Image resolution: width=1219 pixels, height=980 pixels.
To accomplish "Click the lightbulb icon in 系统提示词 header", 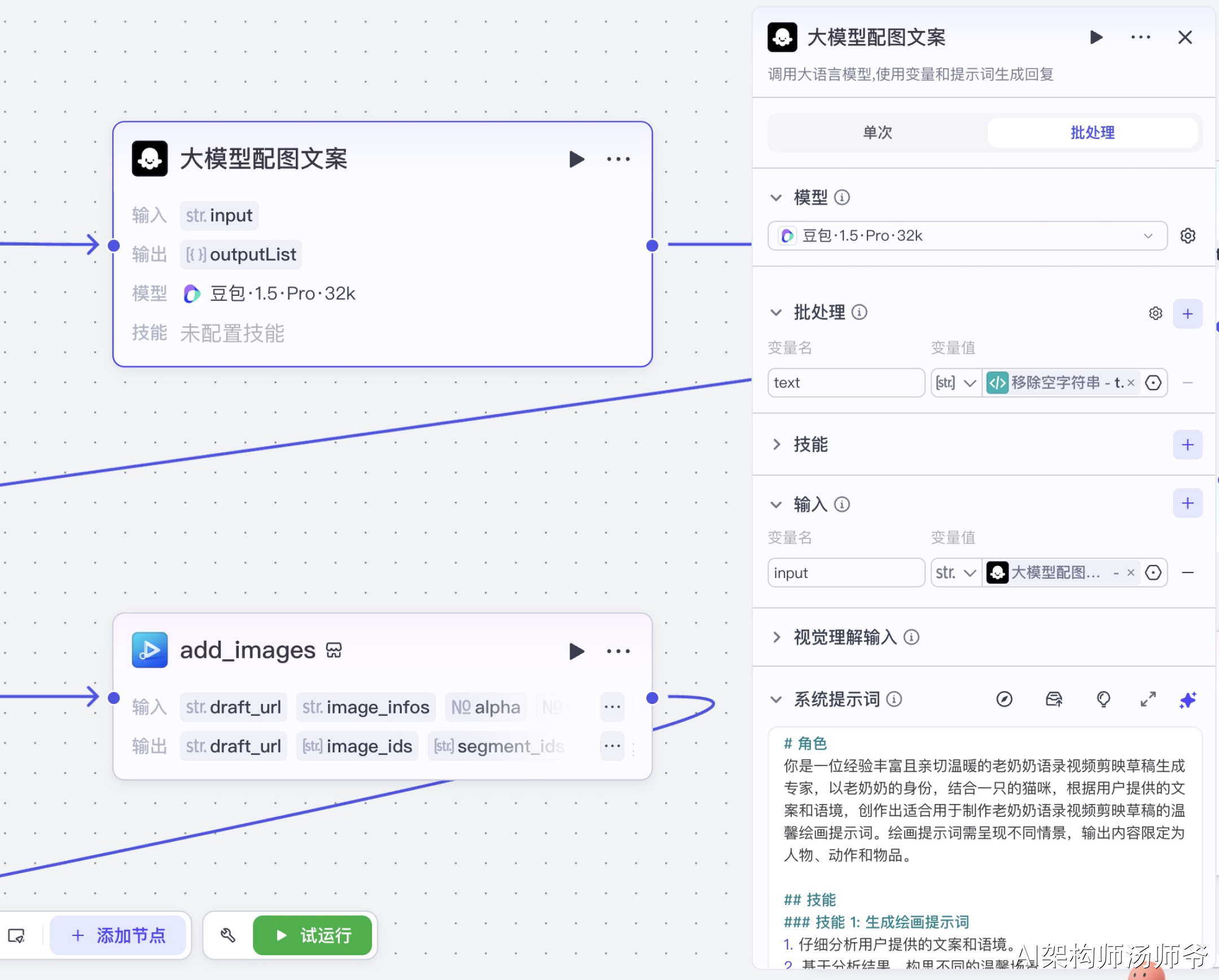I will pos(1103,700).
